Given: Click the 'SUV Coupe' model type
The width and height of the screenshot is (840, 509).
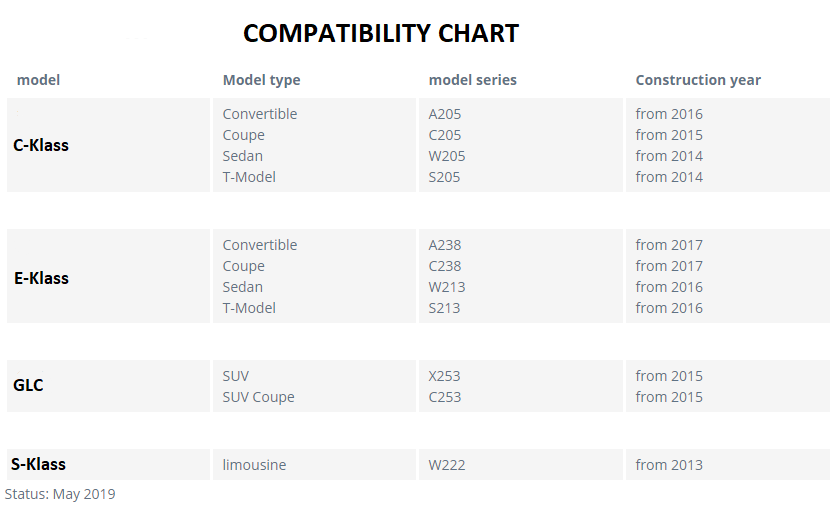Looking at the screenshot, I should point(259,398).
